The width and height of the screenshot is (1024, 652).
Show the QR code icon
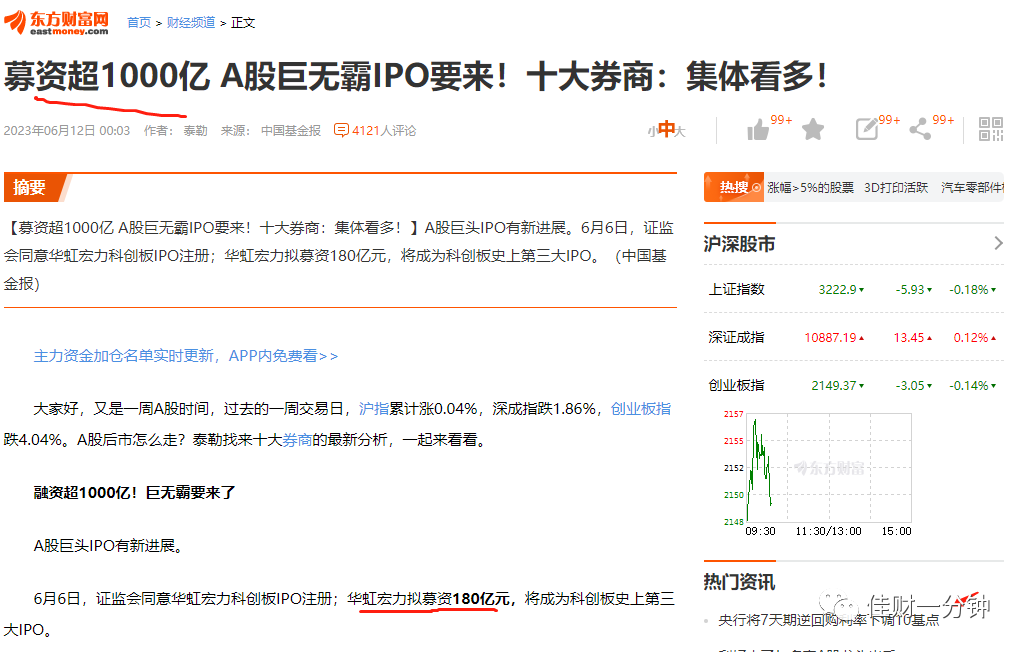991,129
